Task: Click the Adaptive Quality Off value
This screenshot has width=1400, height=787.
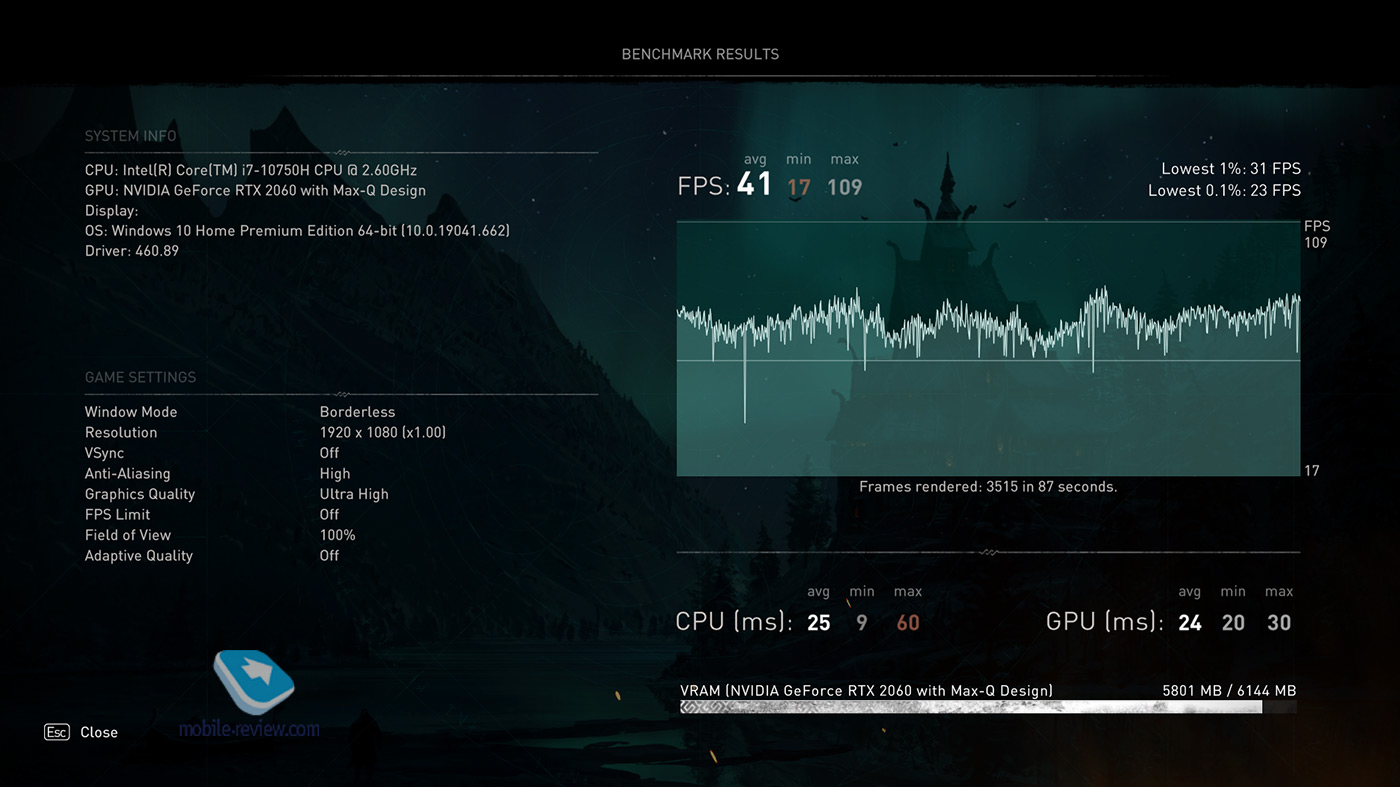Action: tap(329, 555)
